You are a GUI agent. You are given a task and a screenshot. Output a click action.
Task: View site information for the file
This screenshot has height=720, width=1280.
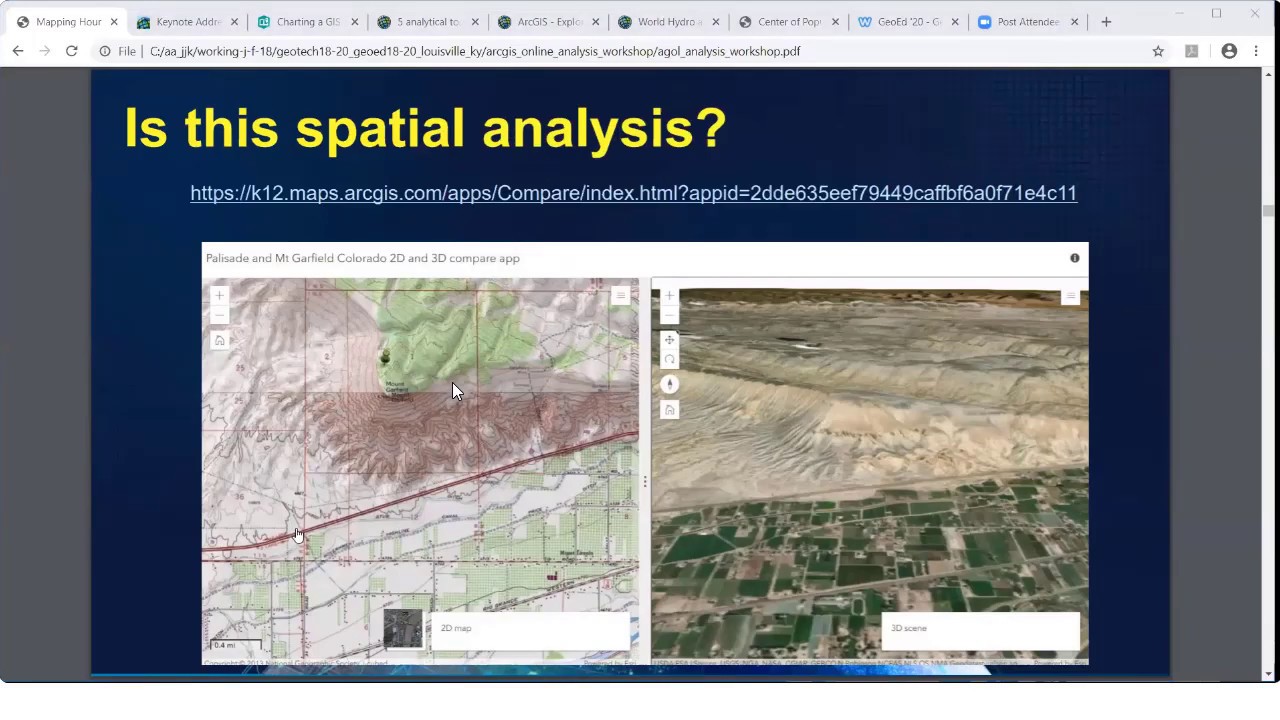[x=105, y=51]
